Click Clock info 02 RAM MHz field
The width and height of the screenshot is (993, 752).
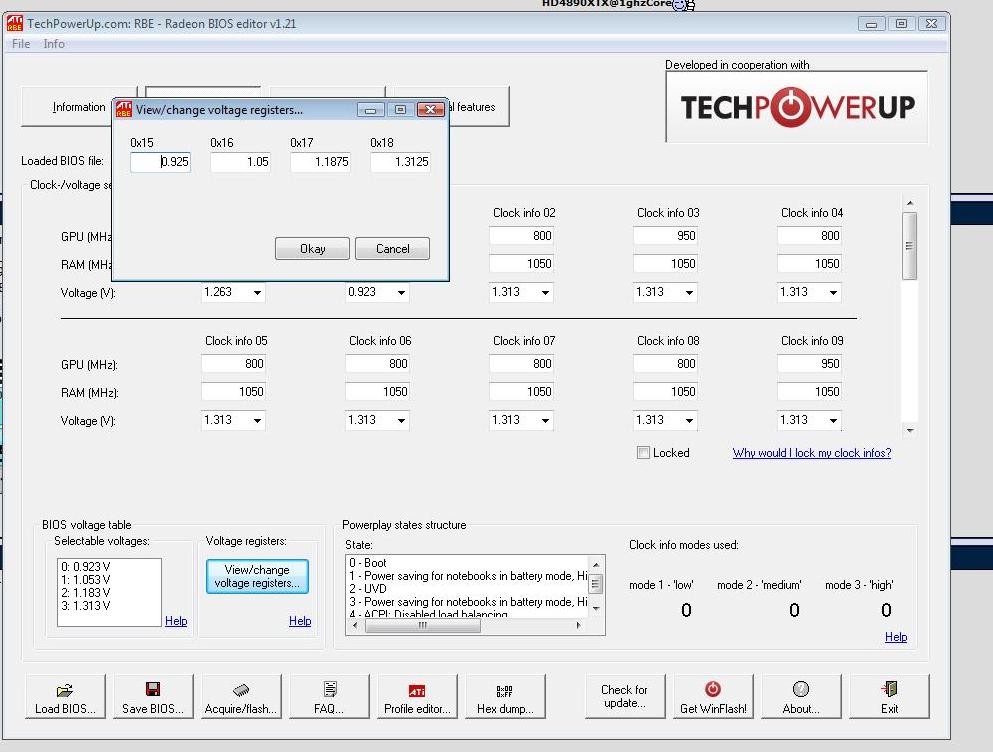click(x=521, y=264)
